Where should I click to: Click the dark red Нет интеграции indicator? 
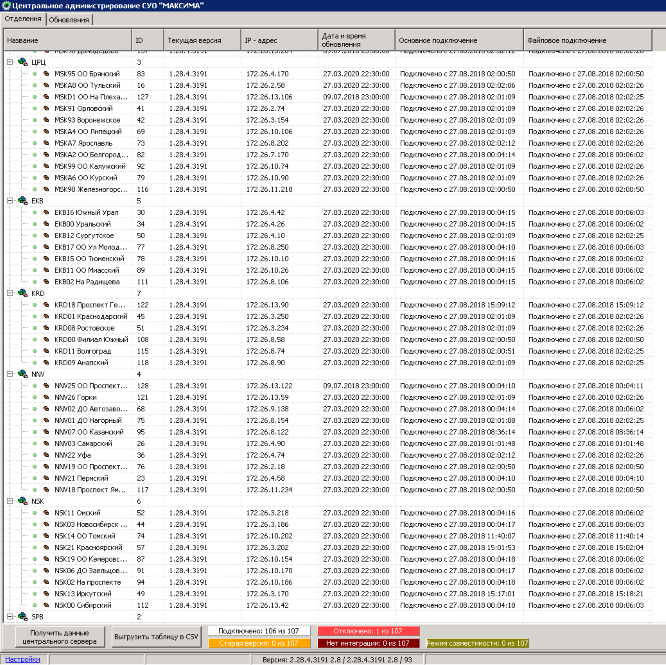point(368,643)
